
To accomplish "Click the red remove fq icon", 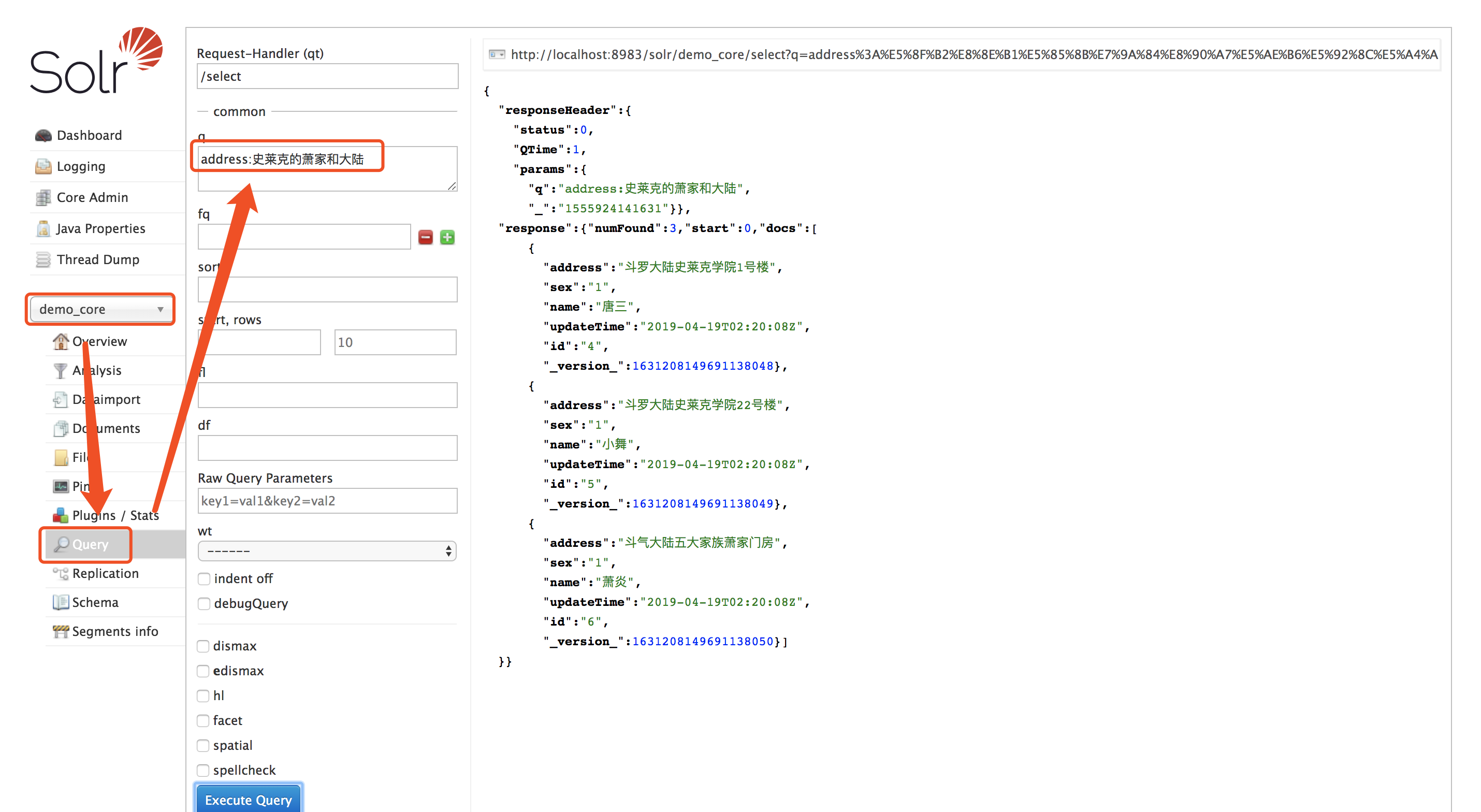I will point(425,237).
